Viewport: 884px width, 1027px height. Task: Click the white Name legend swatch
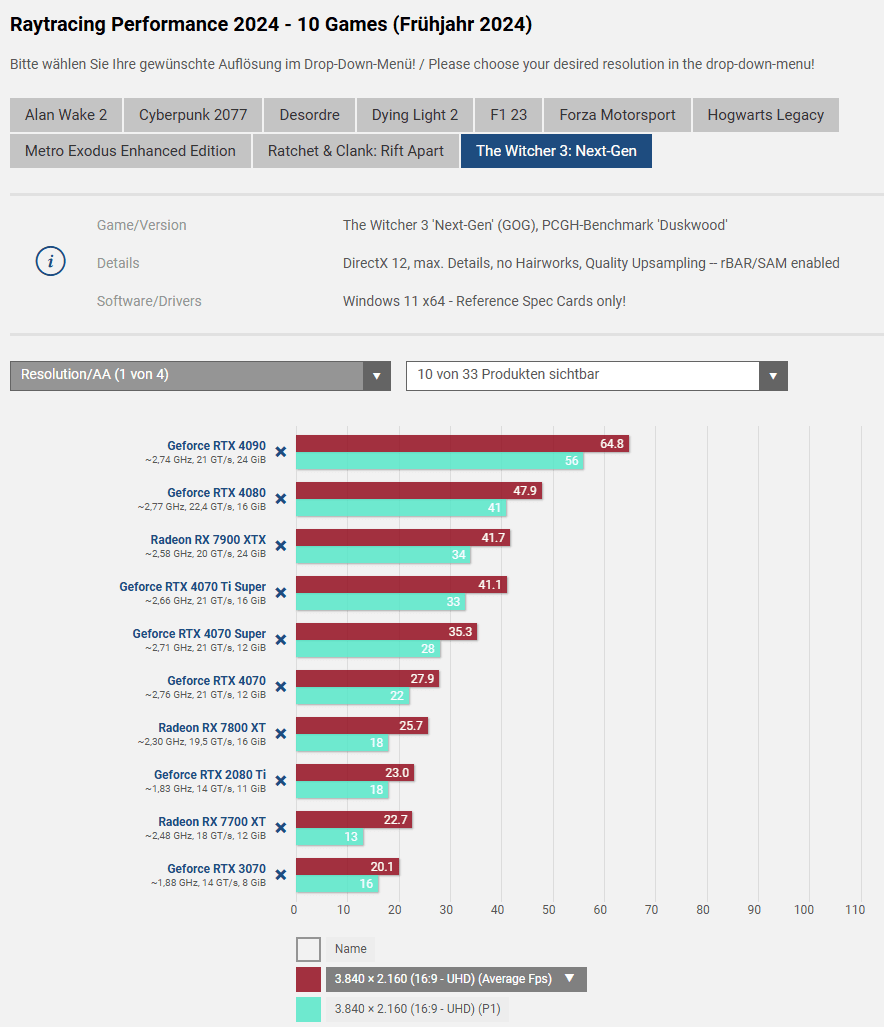308,949
